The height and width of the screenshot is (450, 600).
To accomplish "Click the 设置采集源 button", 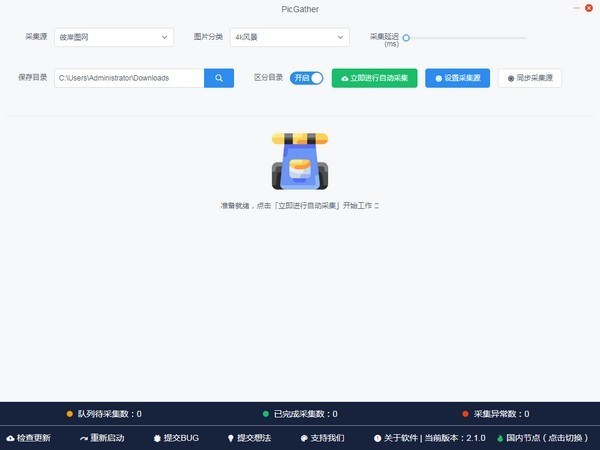I will coord(458,78).
